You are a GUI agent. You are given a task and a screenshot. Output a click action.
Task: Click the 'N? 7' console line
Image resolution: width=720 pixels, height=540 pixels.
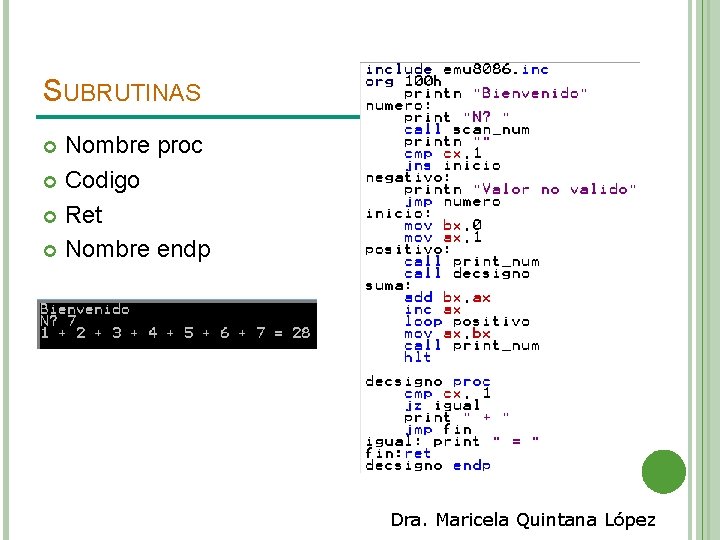point(58,320)
